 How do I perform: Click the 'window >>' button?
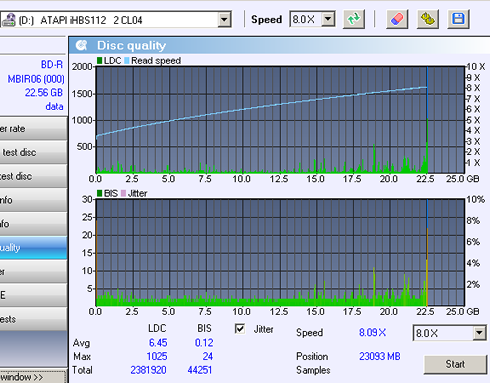32,377
